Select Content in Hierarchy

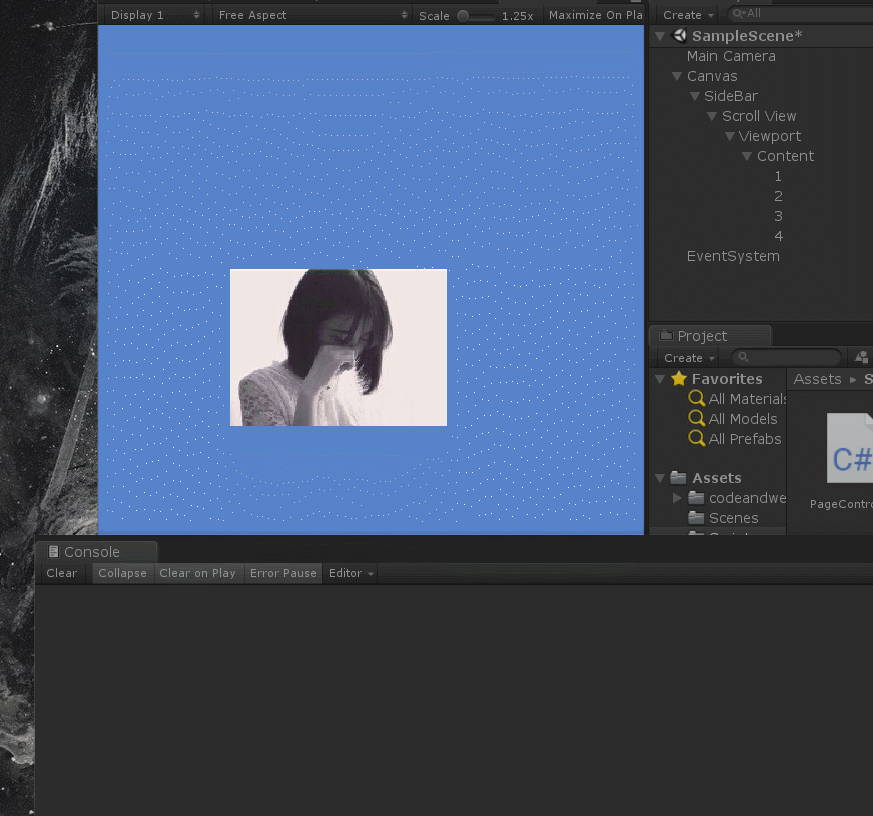coord(785,156)
